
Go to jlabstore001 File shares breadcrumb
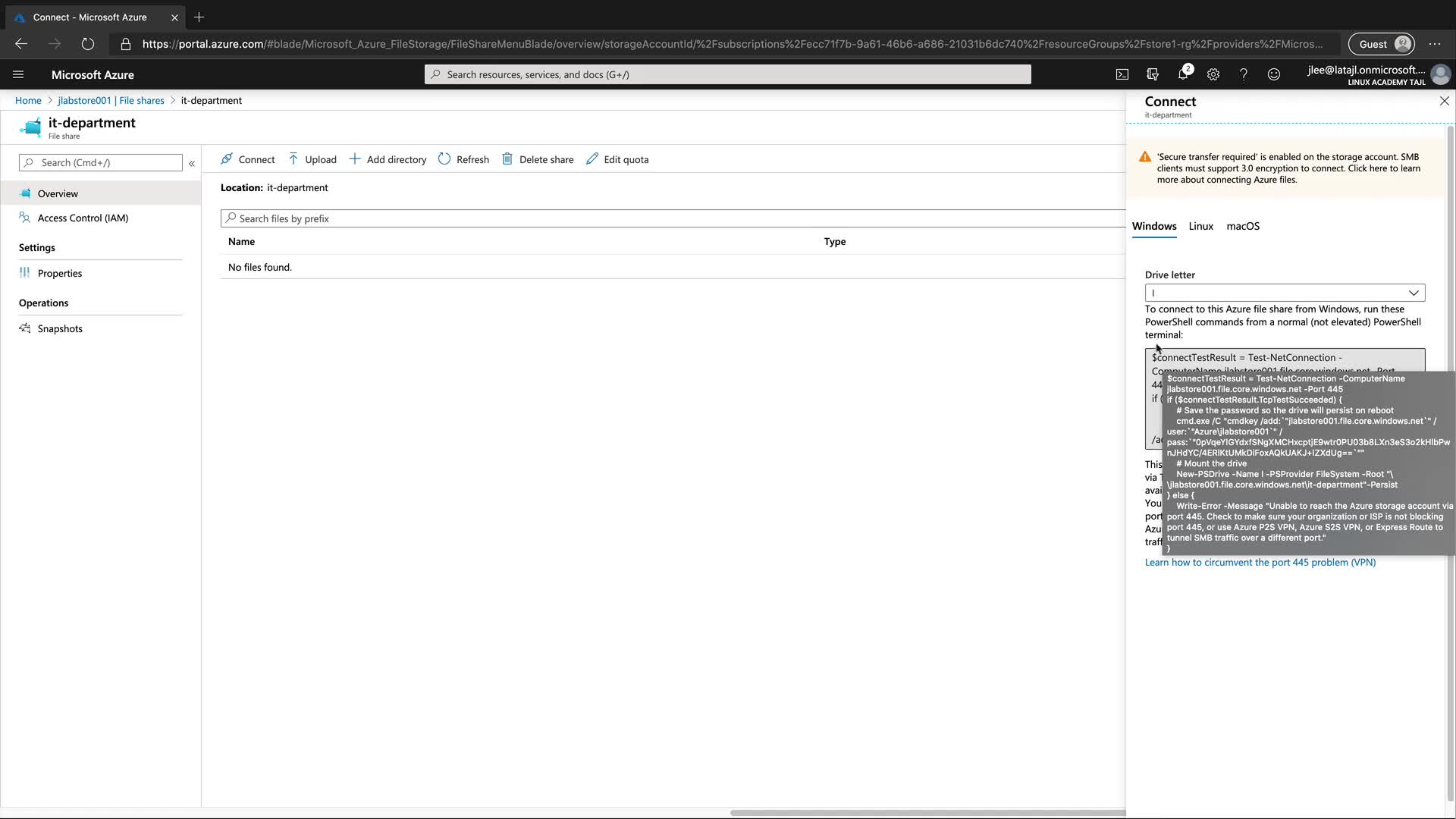tap(111, 100)
